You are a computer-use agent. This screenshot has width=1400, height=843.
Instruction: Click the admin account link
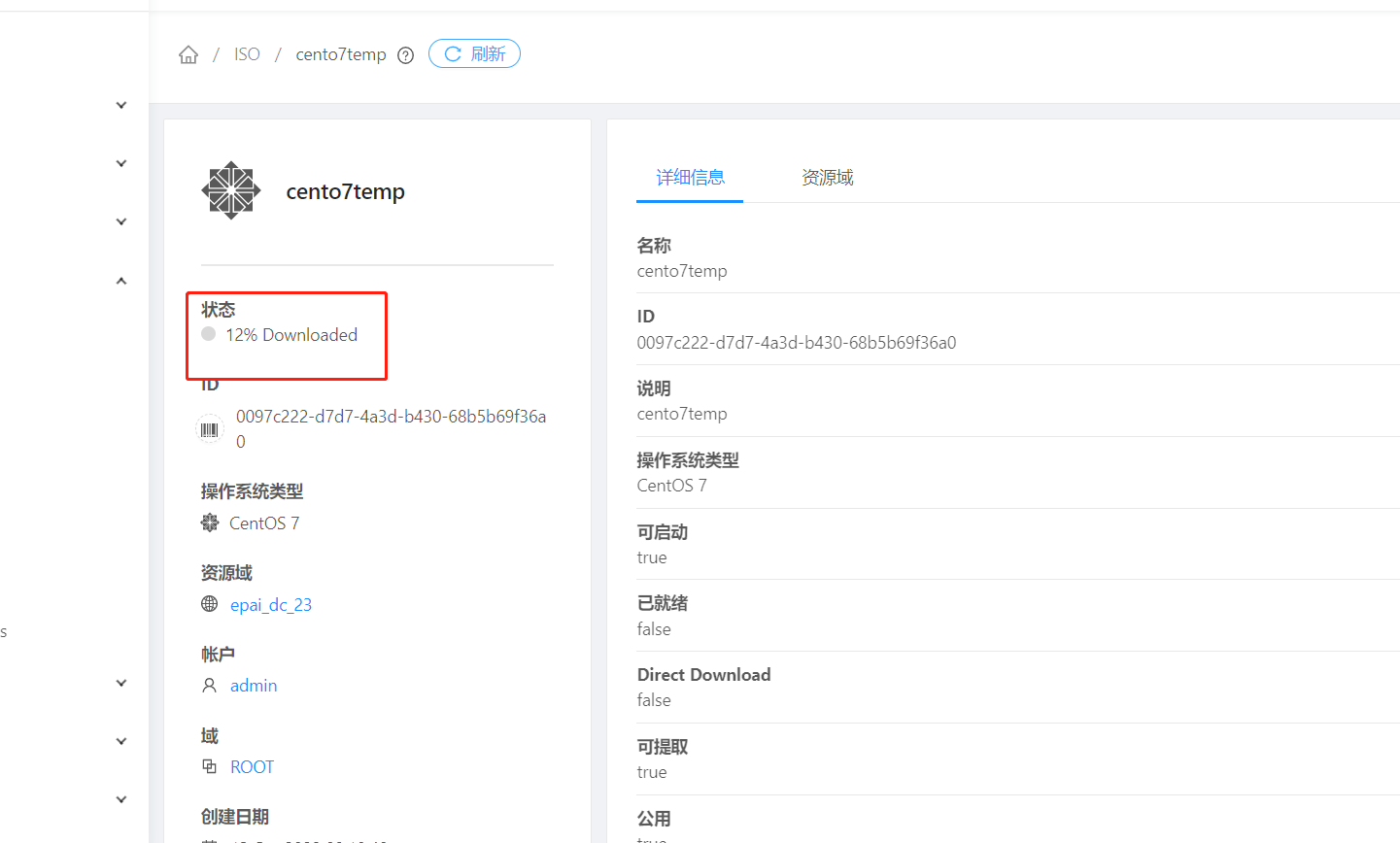pyautogui.click(x=253, y=685)
